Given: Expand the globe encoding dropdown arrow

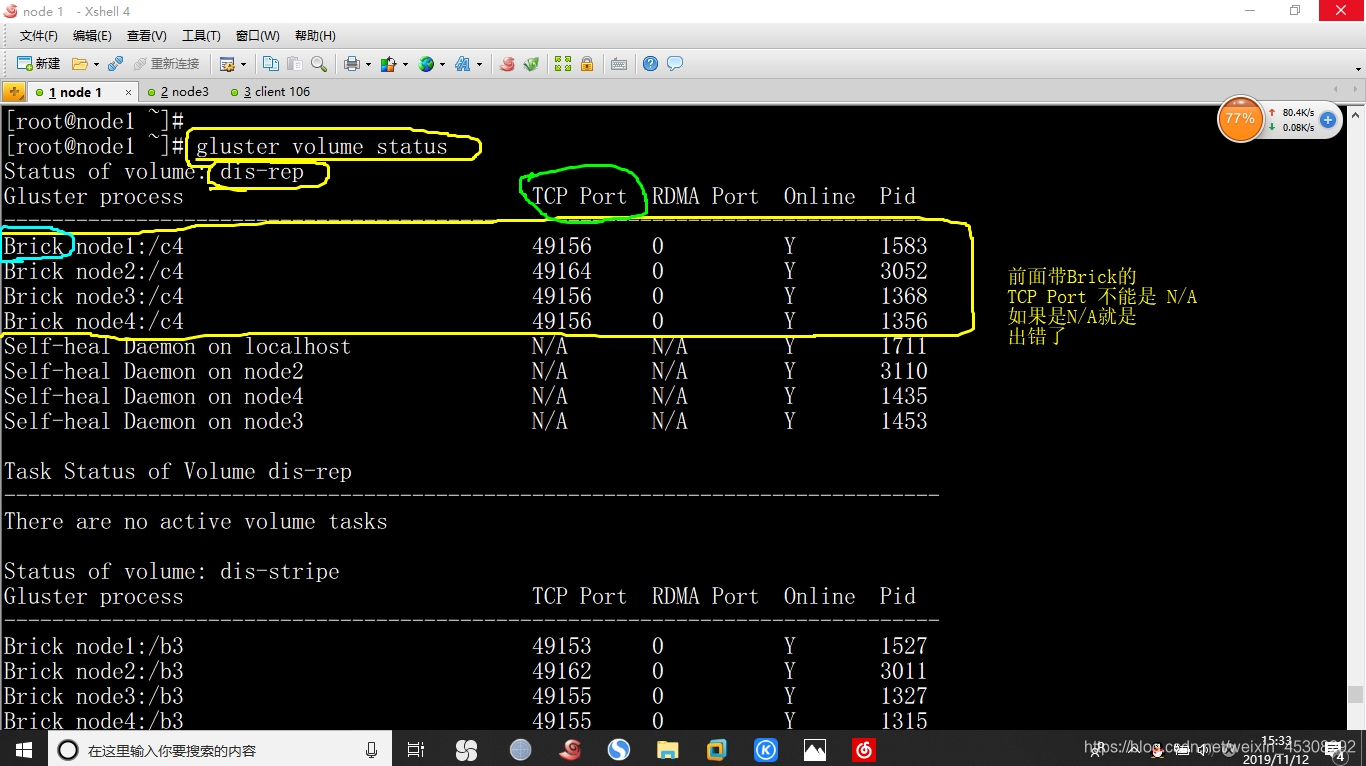Looking at the screenshot, I should [x=442, y=64].
